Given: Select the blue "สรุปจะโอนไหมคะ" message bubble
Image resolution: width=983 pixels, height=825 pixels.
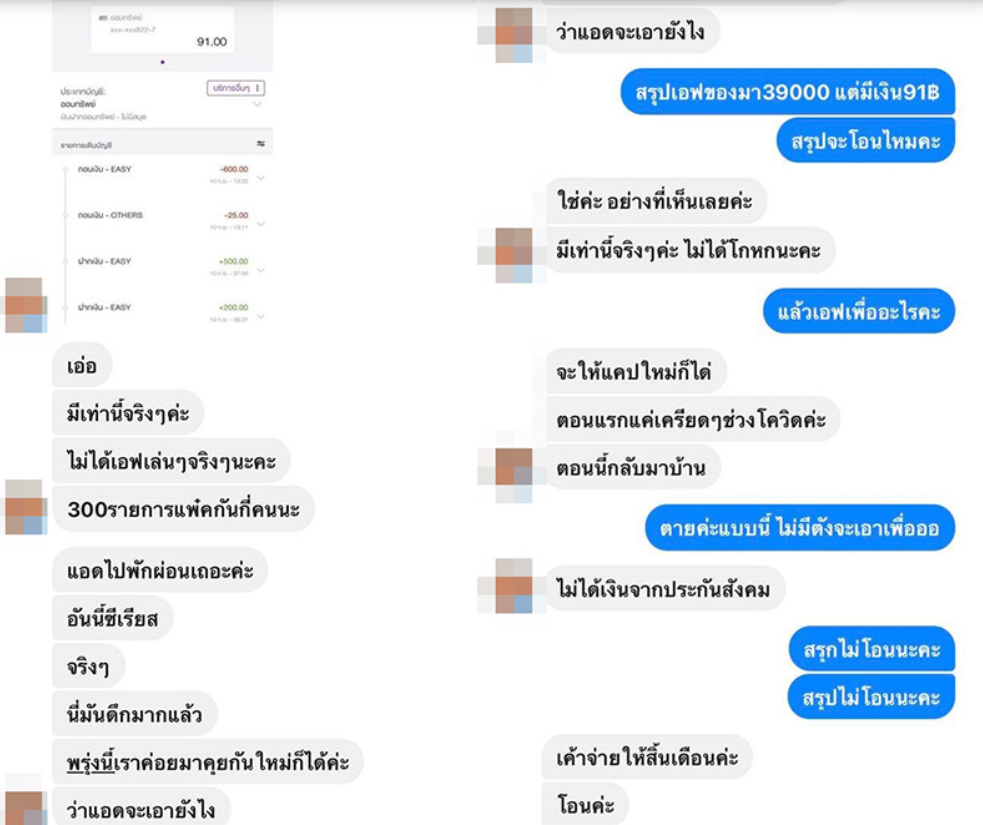Looking at the screenshot, I should [x=866, y=140].
